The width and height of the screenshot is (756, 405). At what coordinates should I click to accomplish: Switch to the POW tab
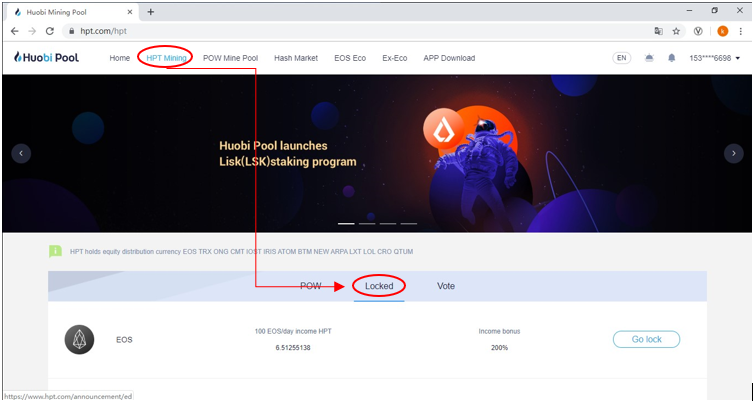click(x=310, y=286)
